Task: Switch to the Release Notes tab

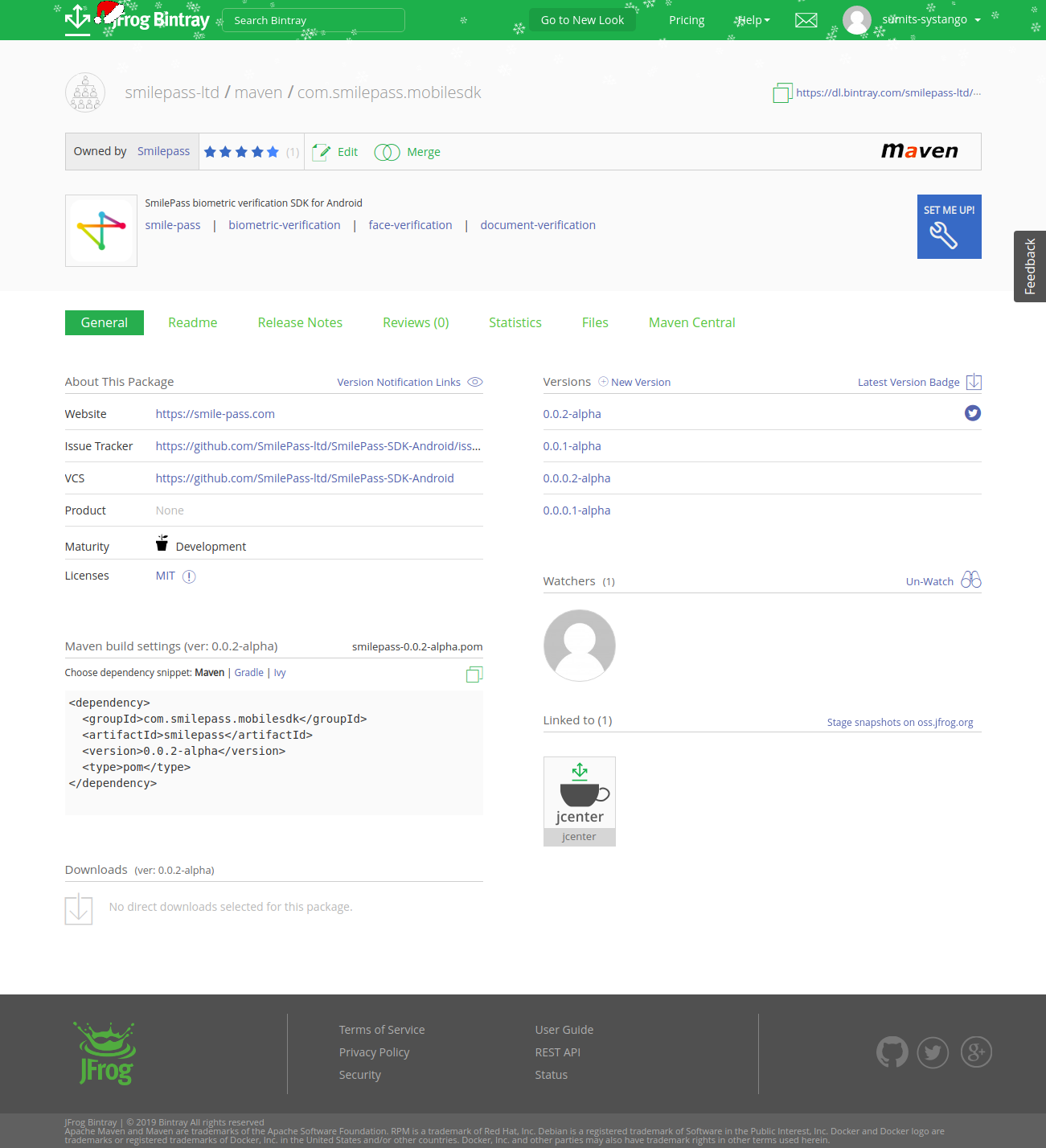Action: click(x=300, y=322)
